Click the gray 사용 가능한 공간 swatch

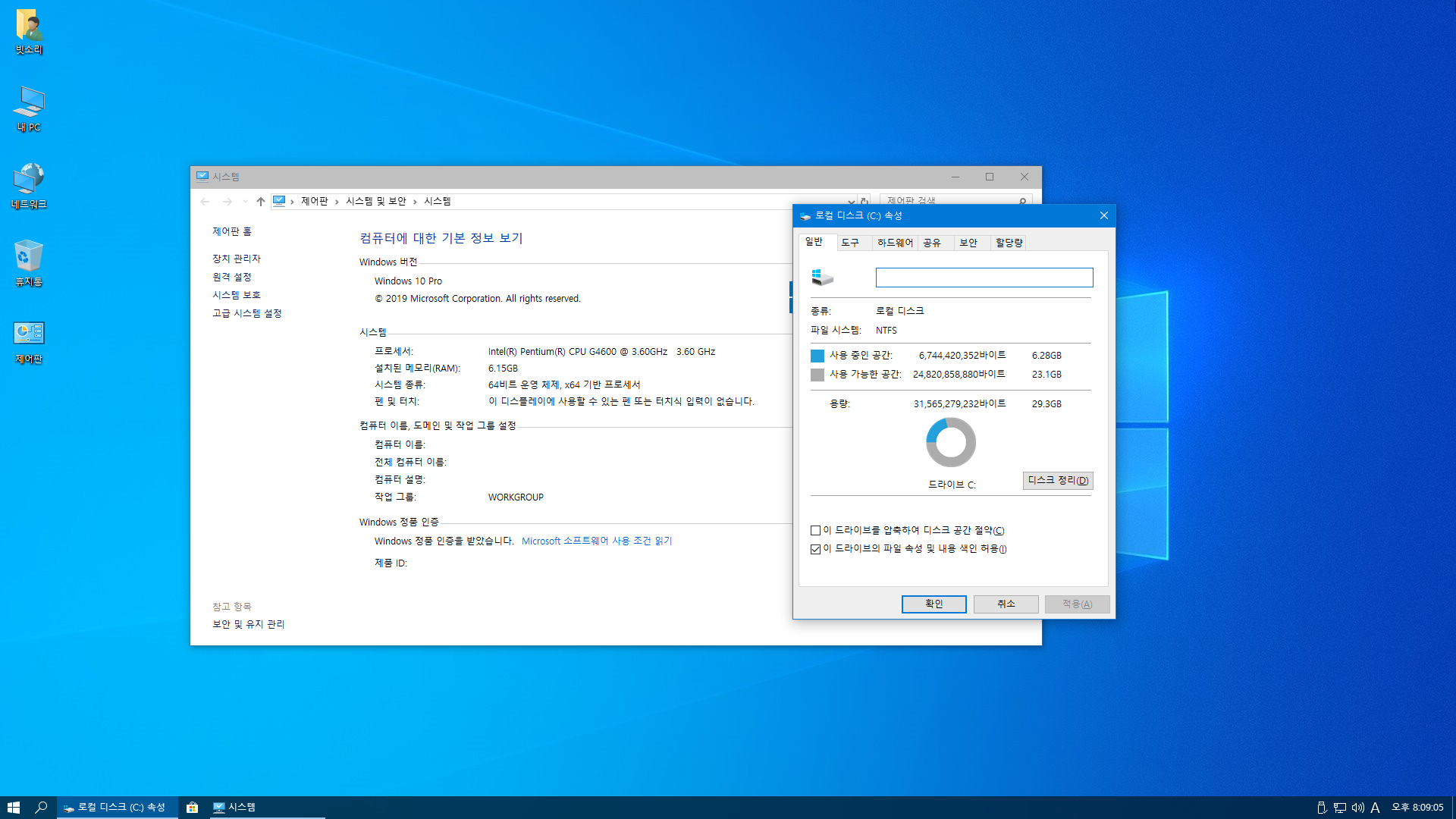click(x=817, y=375)
